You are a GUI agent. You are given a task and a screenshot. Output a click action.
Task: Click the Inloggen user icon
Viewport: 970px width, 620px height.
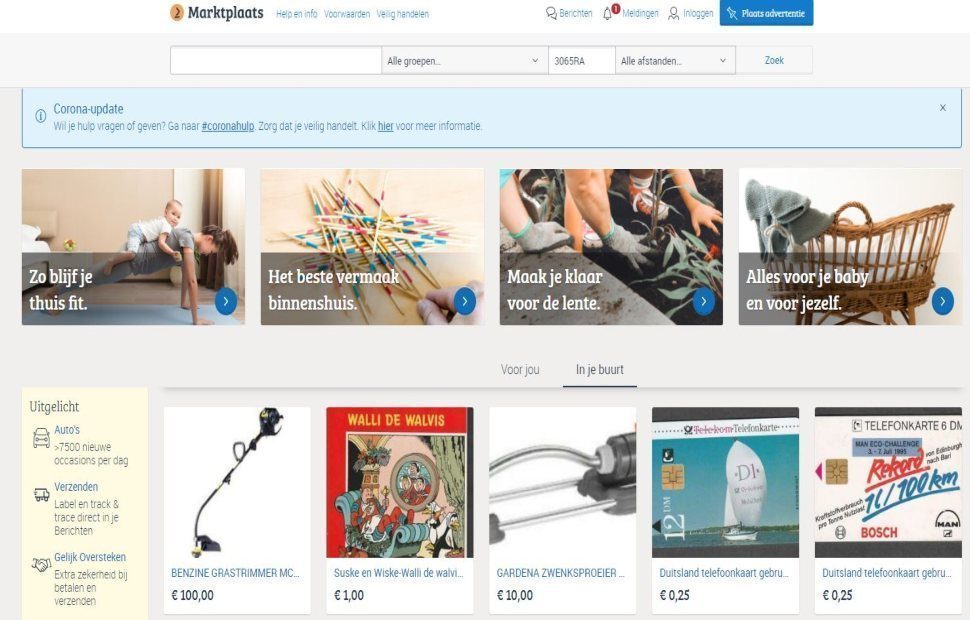(673, 13)
